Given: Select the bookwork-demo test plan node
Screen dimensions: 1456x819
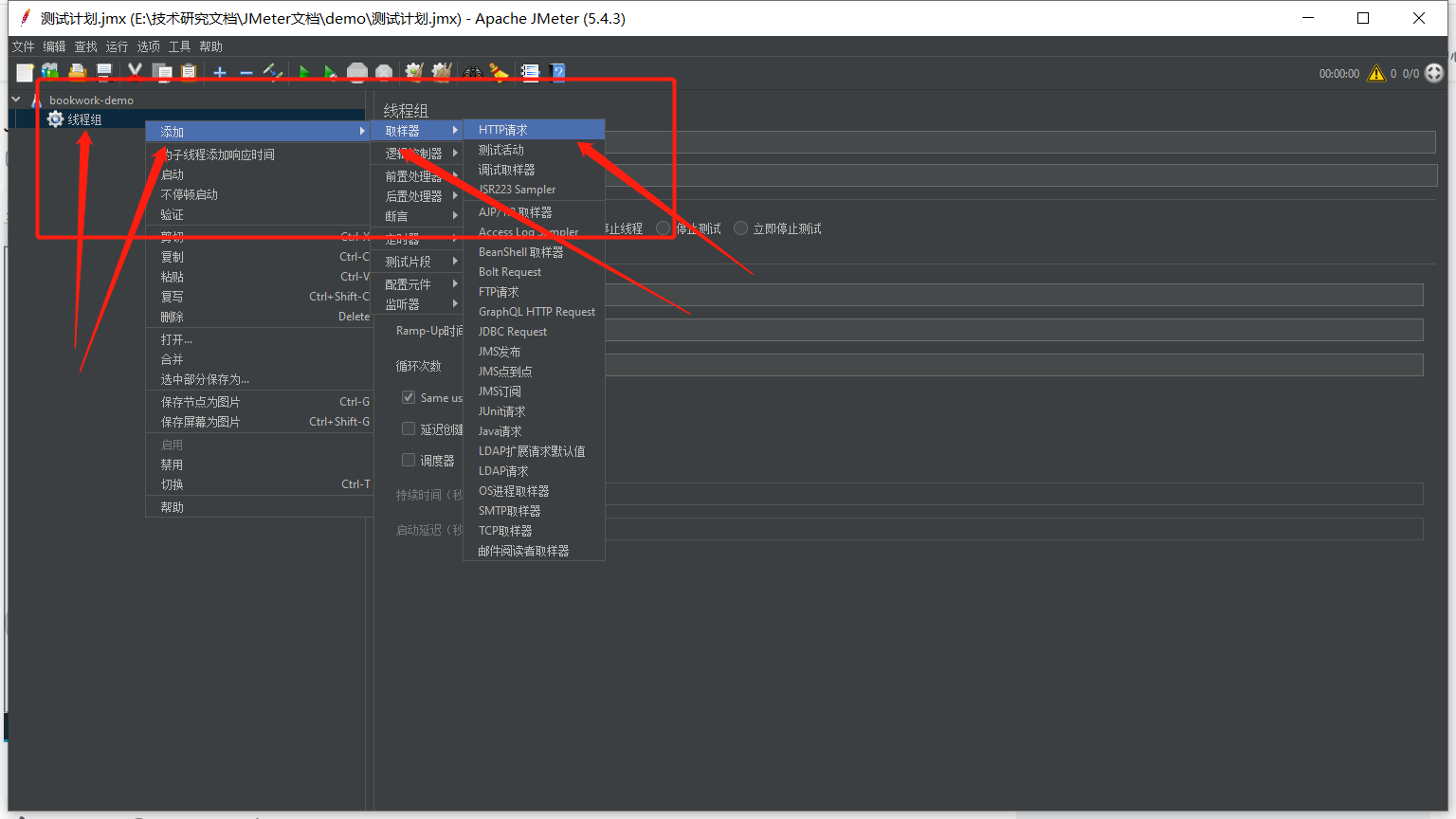Looking at the screenshot, I should (91, 100).
